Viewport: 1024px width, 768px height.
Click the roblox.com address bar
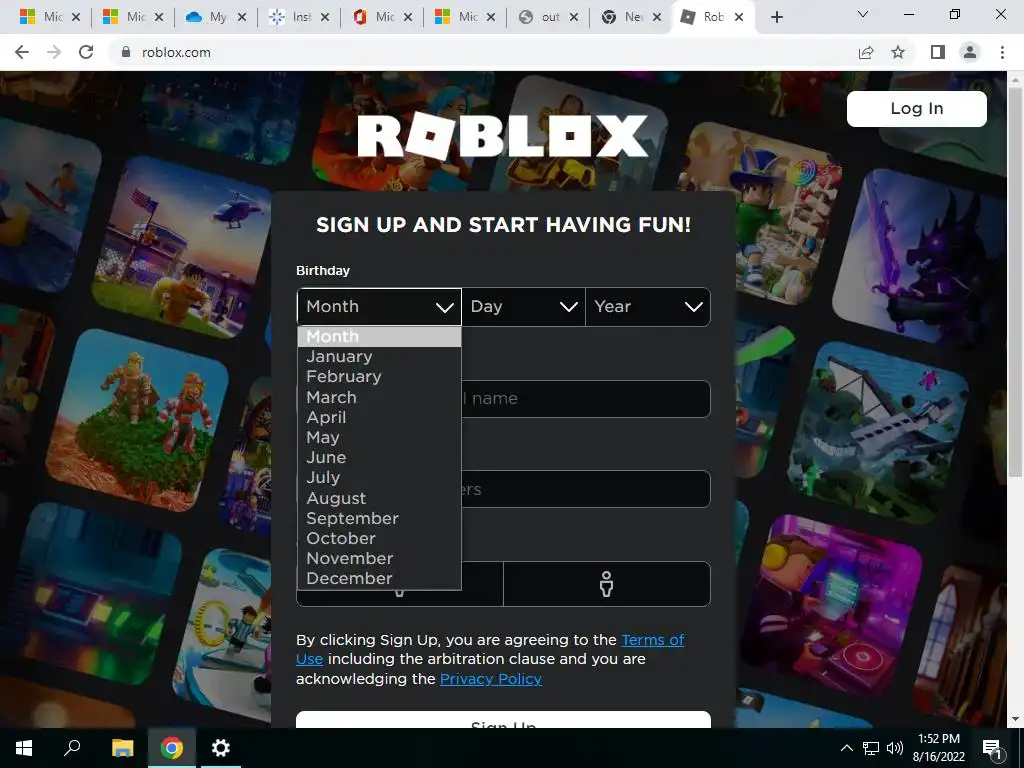(483, 52)
